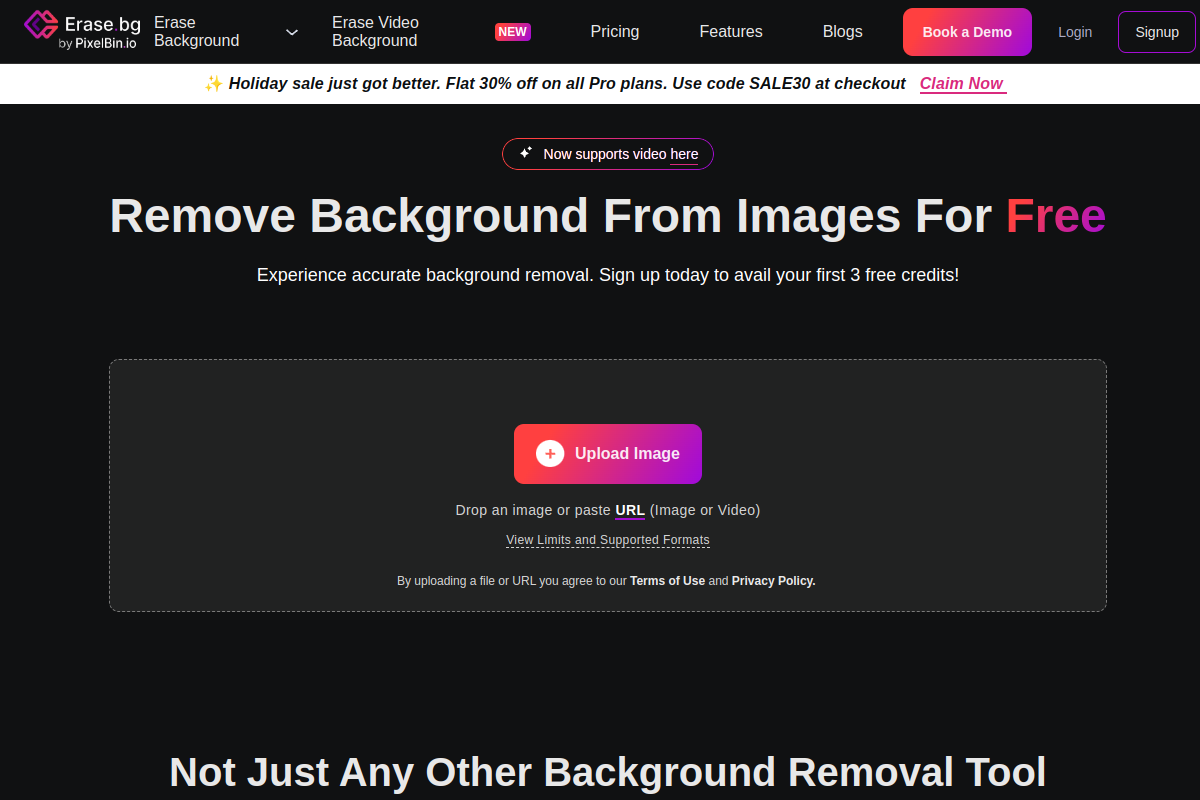Open the Features nav item
Screen dimensions: 1200x800
(x=731, y=32)
